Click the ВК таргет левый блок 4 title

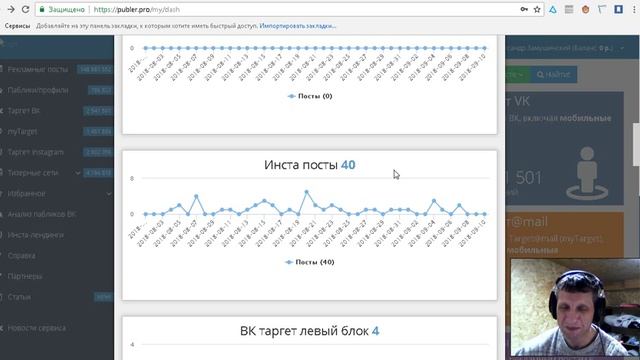coord(309,331)
